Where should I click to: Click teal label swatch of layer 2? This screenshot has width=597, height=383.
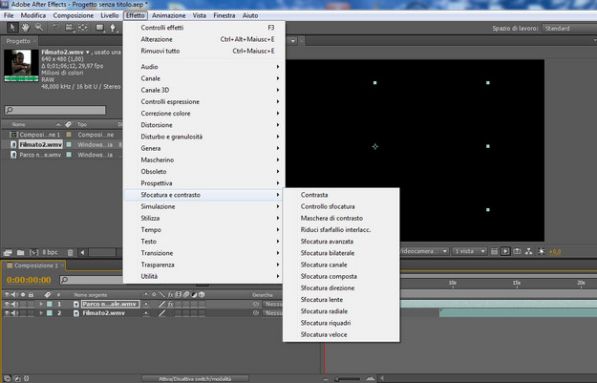(49, 313)
